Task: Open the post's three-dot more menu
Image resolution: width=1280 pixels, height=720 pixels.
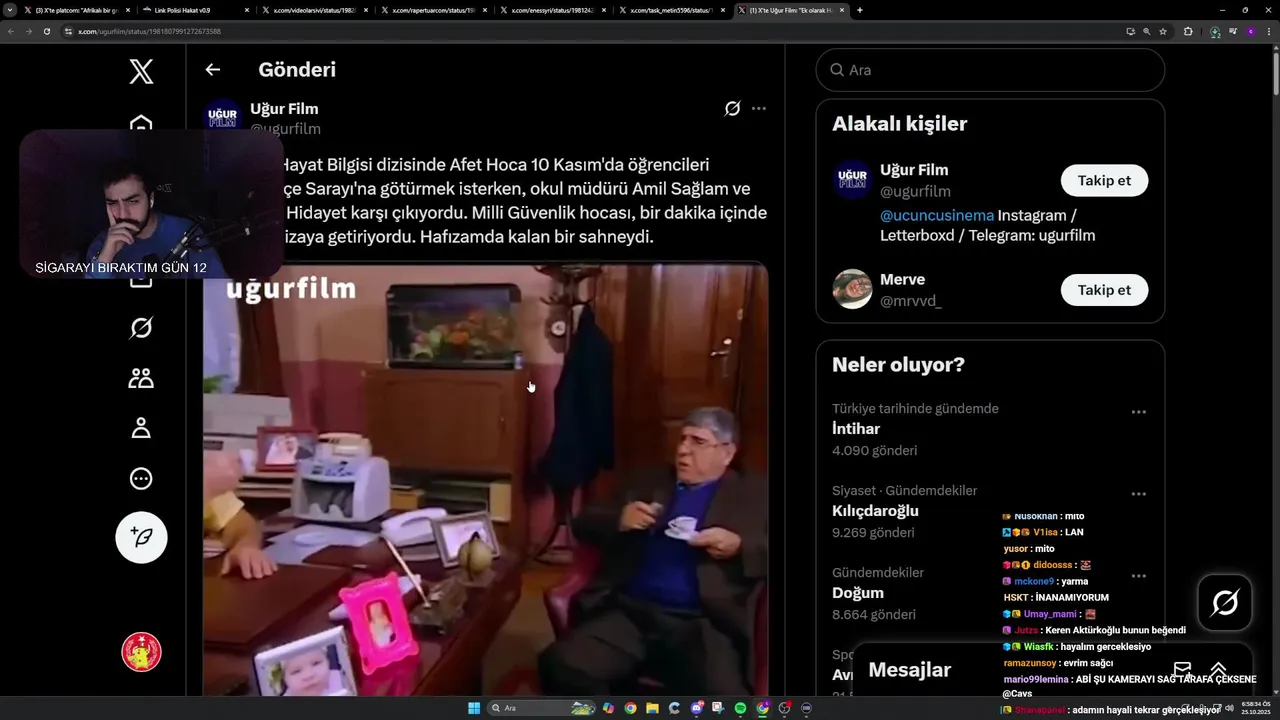Action: pos(759,108)
